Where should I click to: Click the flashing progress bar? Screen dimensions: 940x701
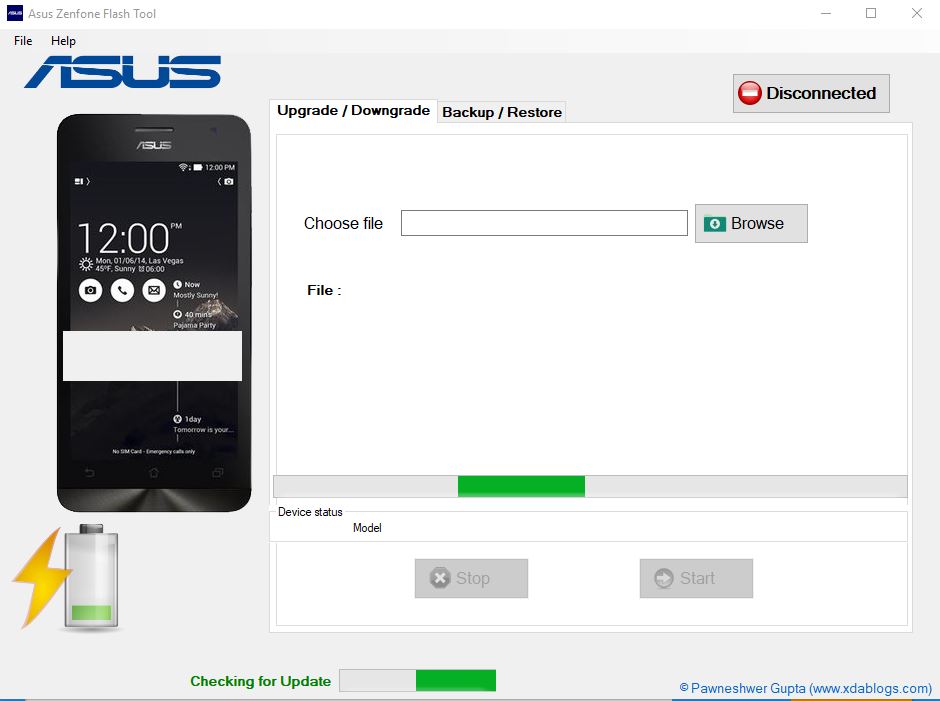click(590, 486)
